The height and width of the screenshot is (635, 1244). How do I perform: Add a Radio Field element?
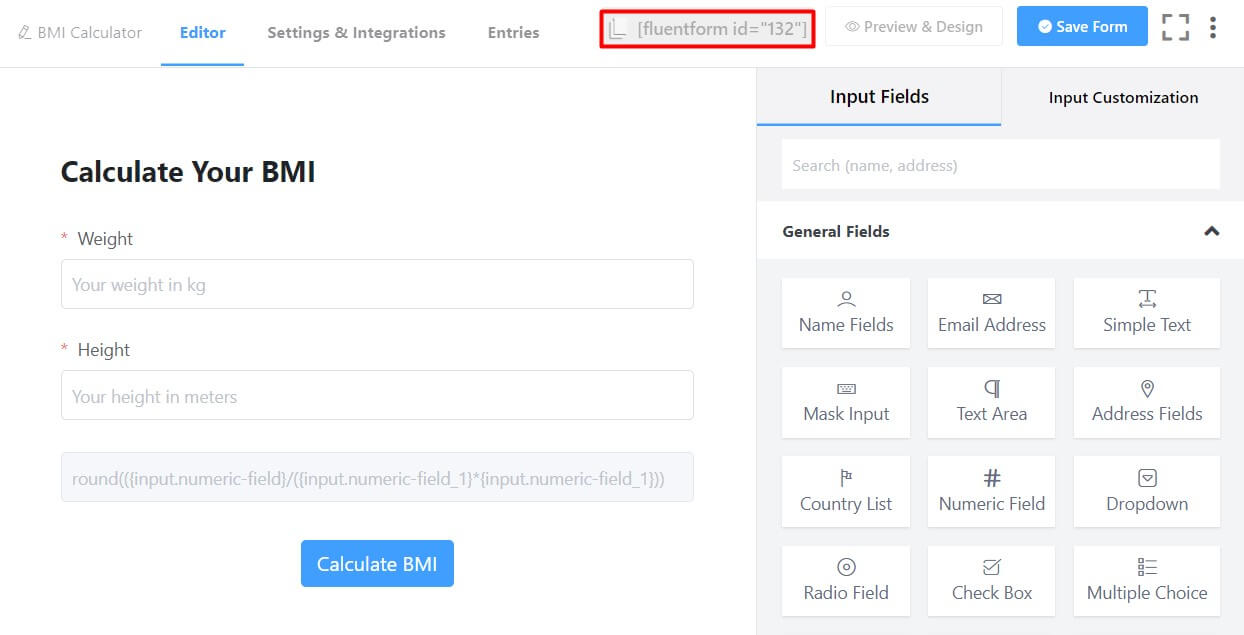tap(845, 581)
